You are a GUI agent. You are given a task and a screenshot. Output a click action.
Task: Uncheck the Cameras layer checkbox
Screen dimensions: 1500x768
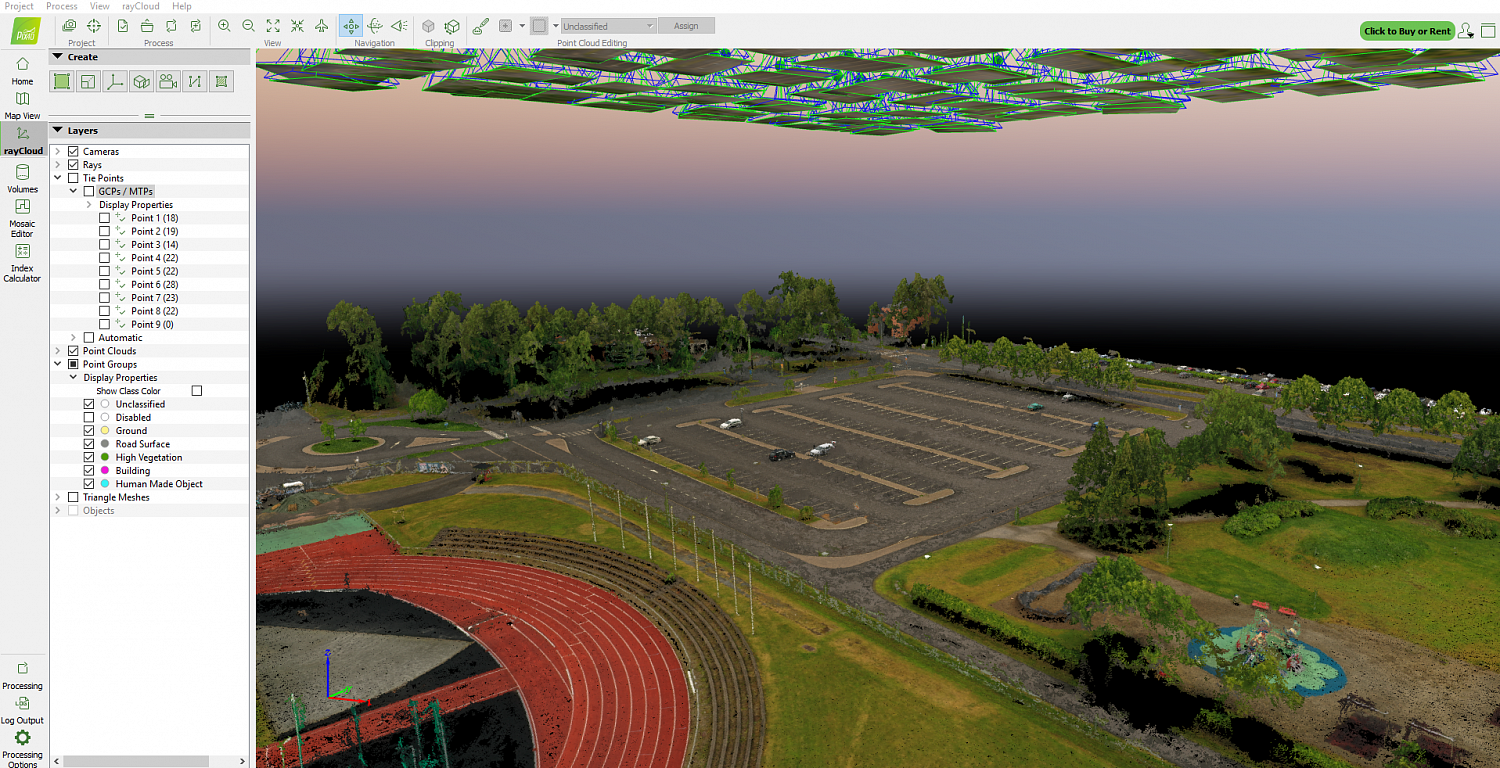[x=73, y=151]
